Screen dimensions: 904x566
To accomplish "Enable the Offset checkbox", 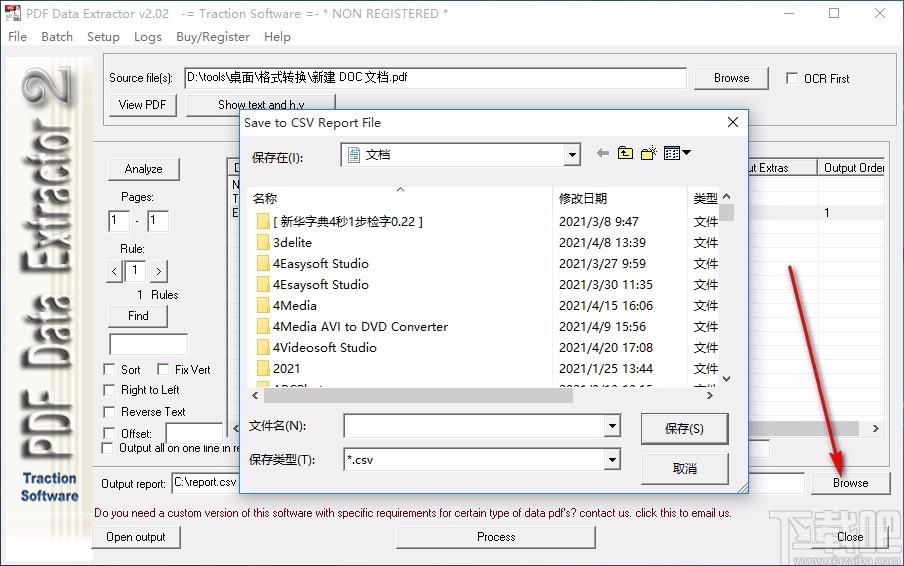I will coord(108,433).
